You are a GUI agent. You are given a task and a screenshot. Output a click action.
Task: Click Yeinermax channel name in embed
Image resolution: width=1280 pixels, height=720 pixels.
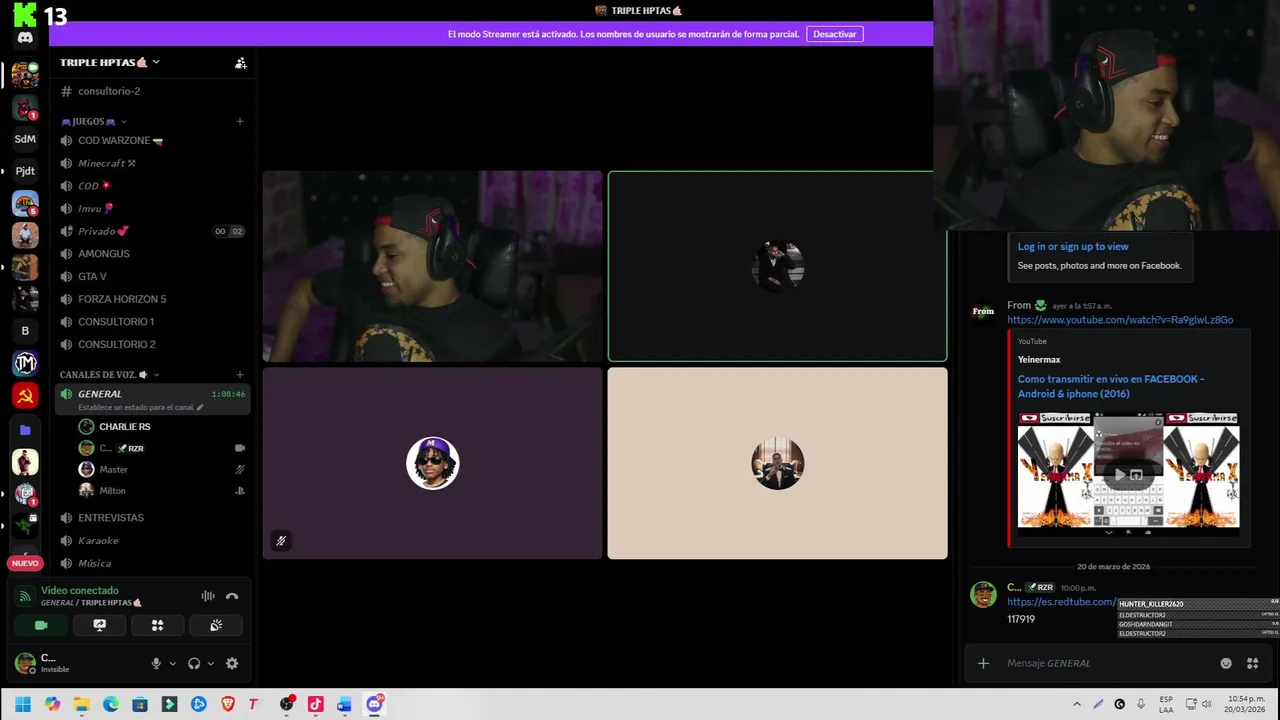[1039, 359]
